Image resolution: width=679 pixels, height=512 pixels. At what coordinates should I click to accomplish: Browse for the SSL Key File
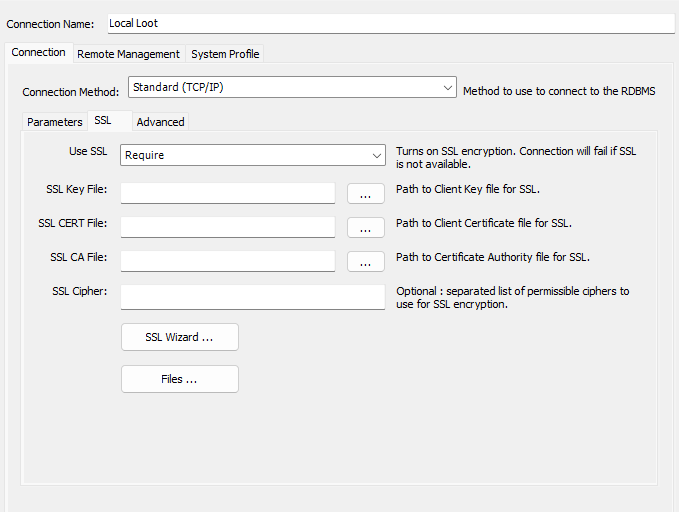(366, 193)
